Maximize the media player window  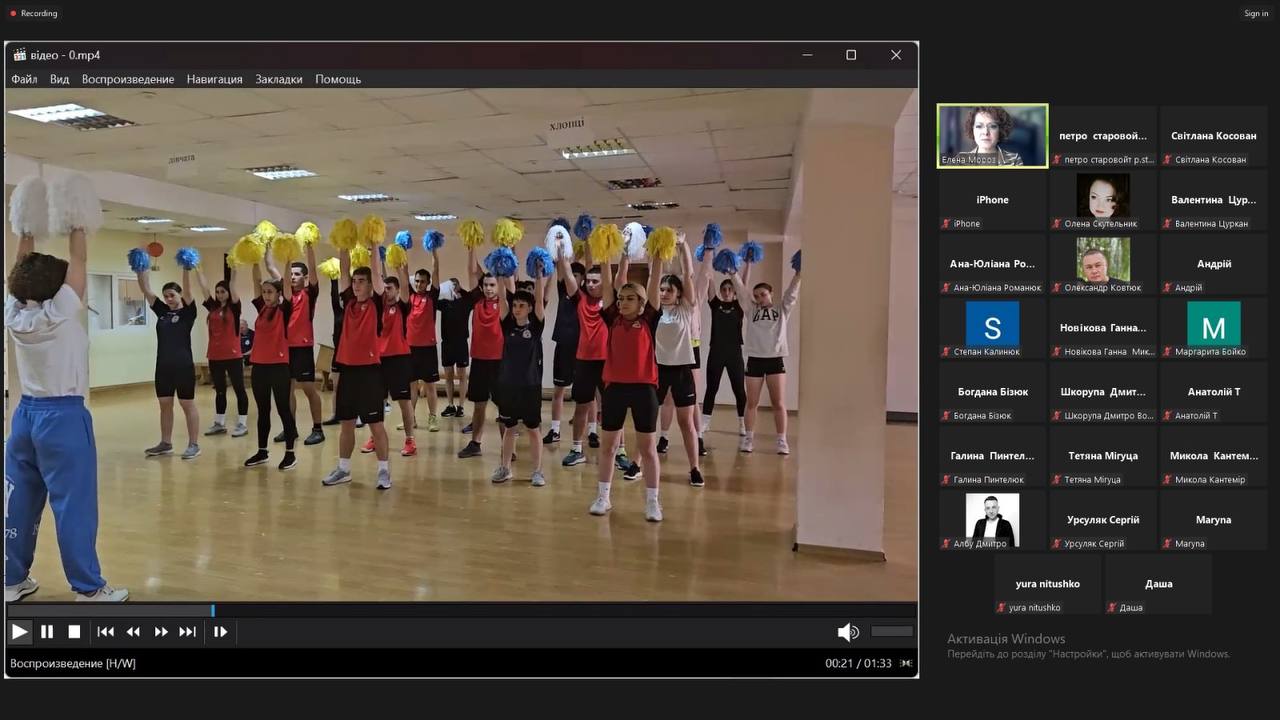point(851,55)
